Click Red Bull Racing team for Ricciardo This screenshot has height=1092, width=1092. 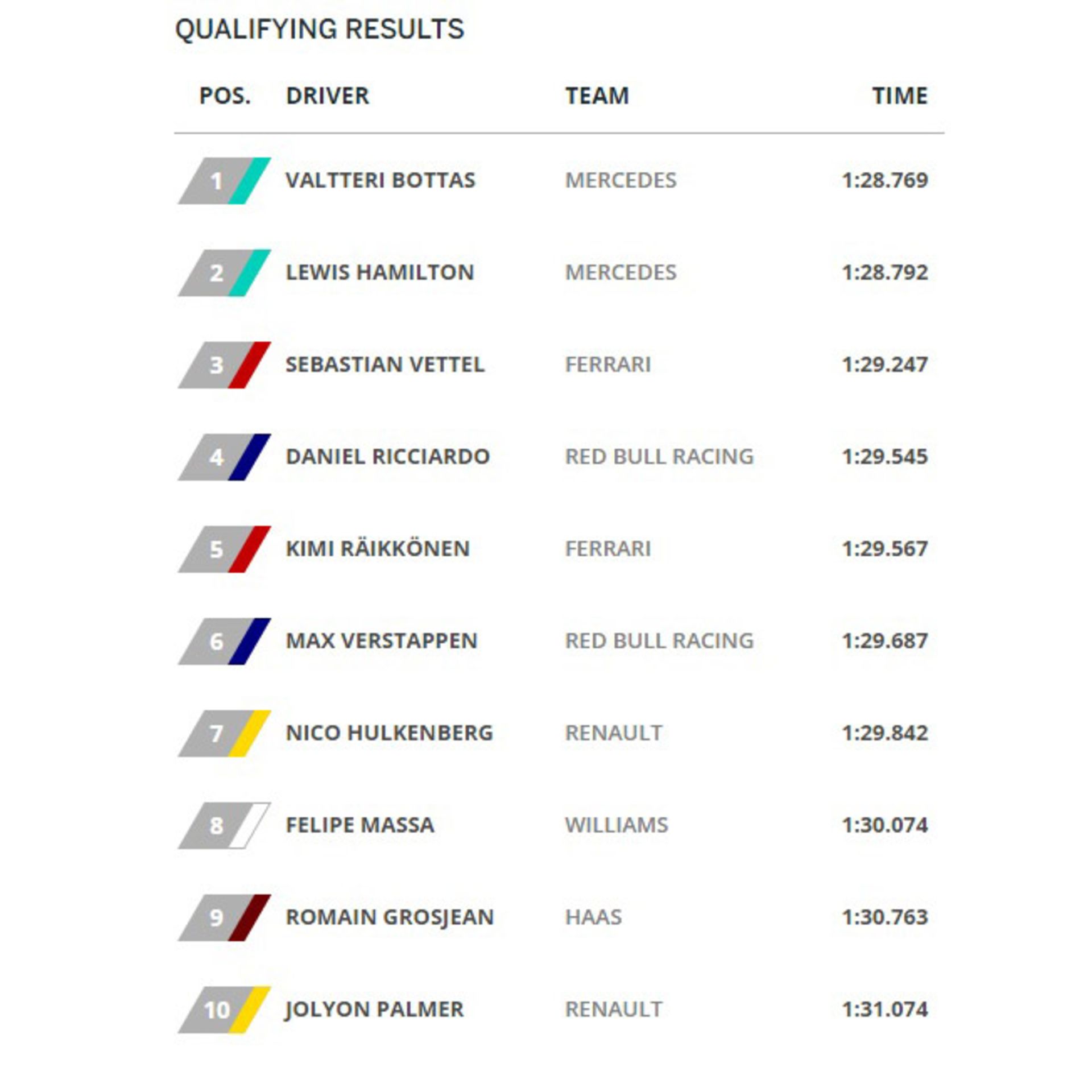(659, 457)
